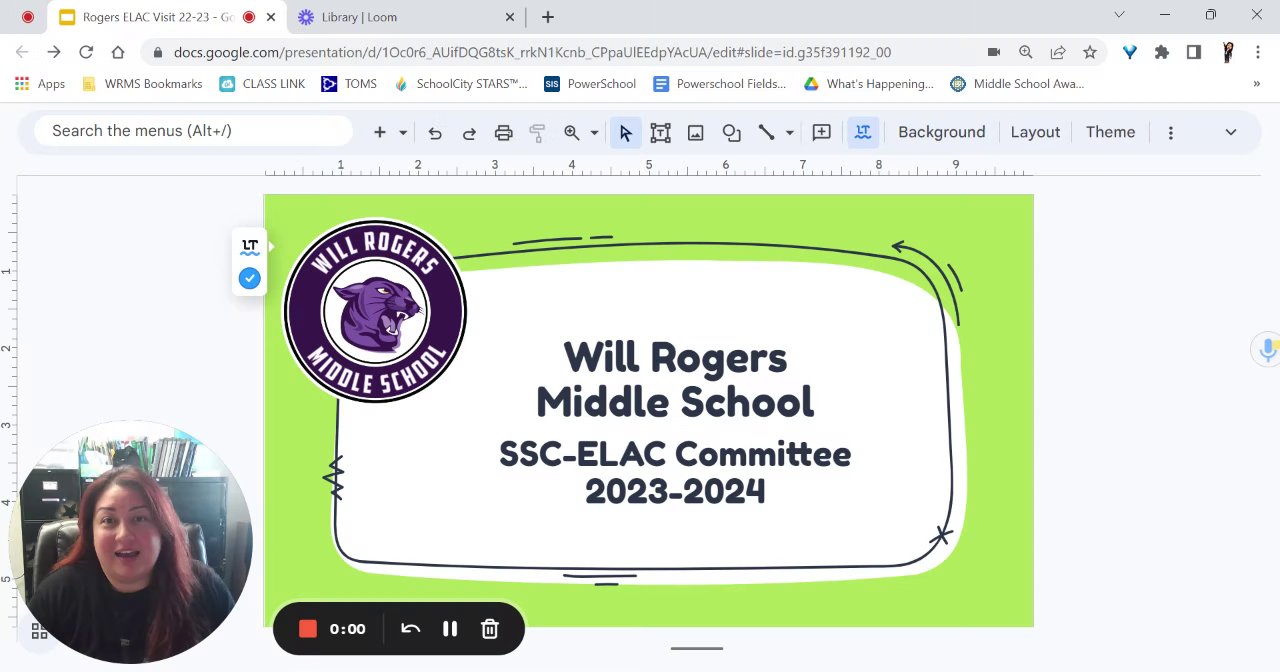The image size is (1280, 672).
Task: Undo the last action in Slides toolbar
Action: (435, 132)
